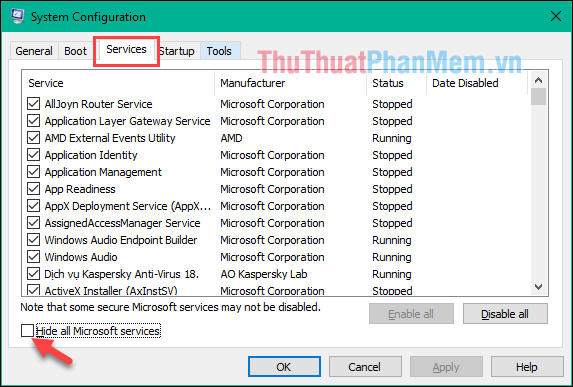Open the Boot tab

click(x=76, y=51)
